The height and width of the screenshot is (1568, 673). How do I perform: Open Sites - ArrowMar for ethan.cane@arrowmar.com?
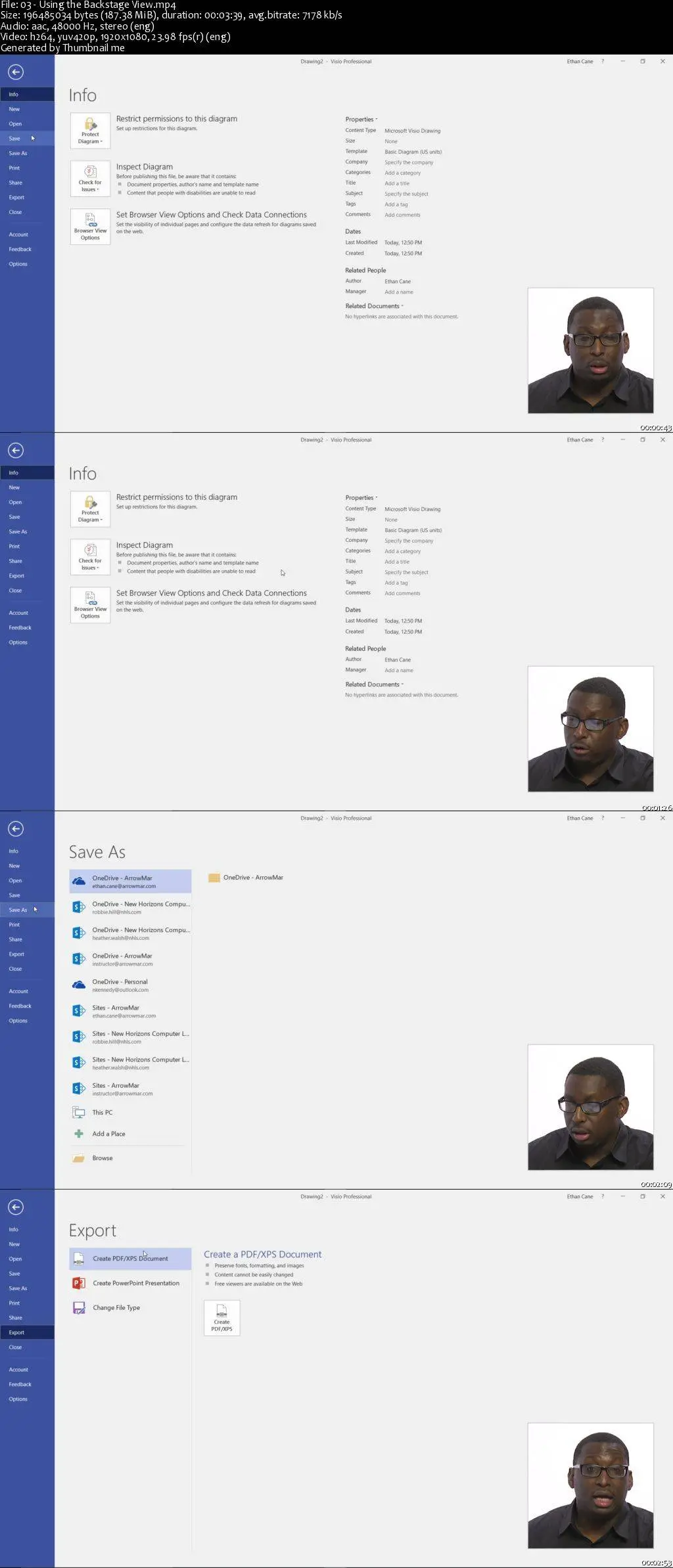pos(130,1011)
